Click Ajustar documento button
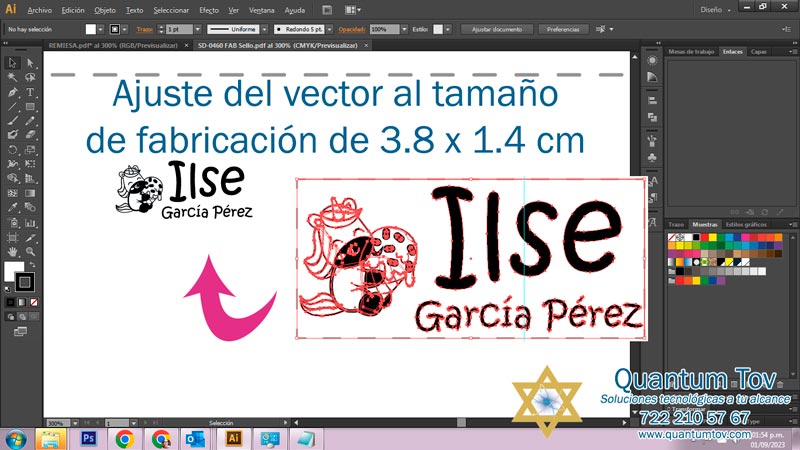Screen dimensions: 800x450 tap(497, 30)
